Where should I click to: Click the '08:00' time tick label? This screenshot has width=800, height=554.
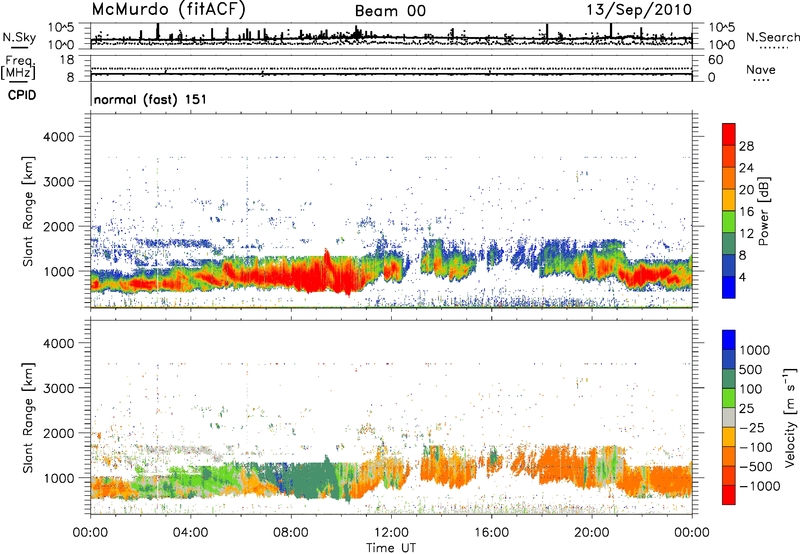point(291,533)
